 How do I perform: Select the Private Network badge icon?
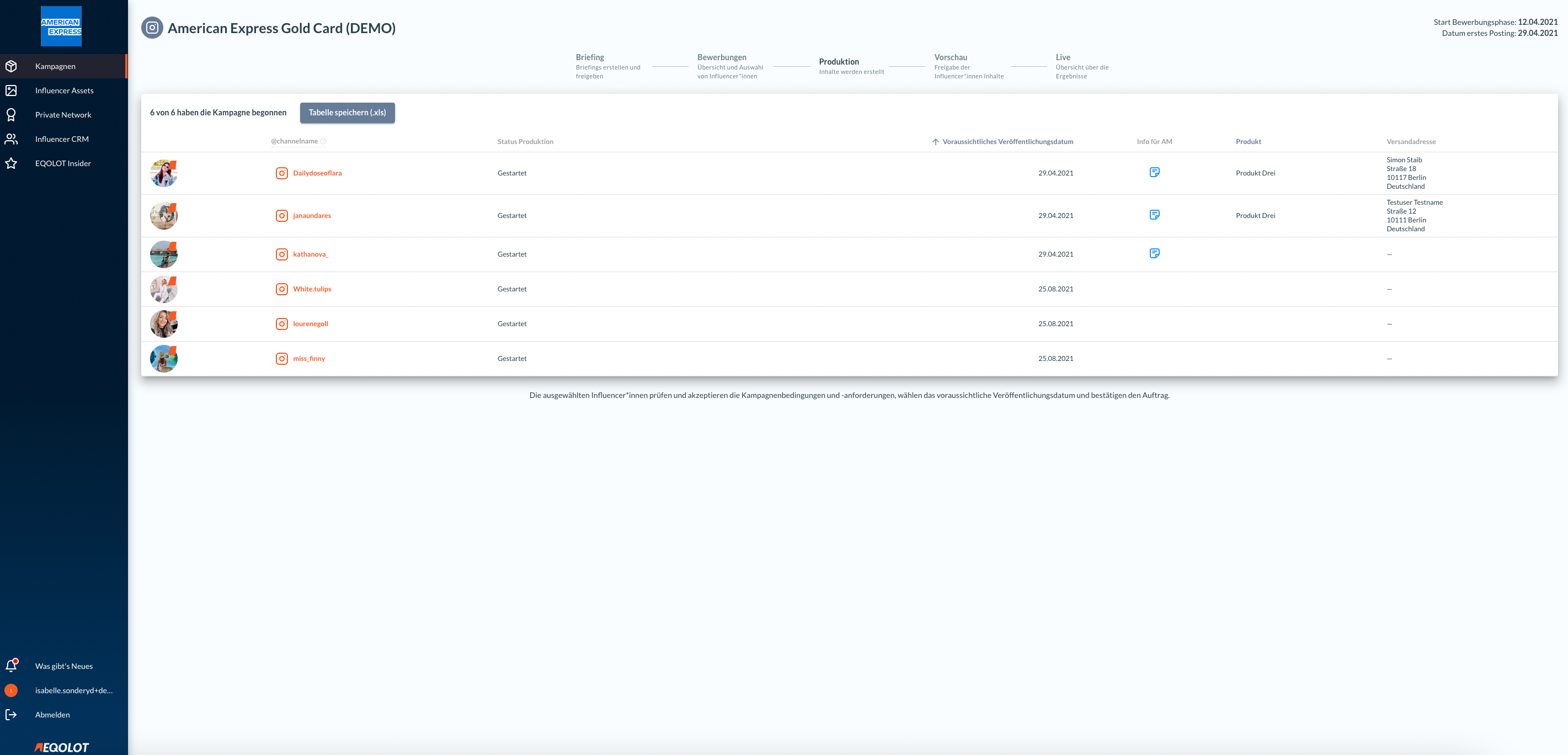tap(11, 115)
